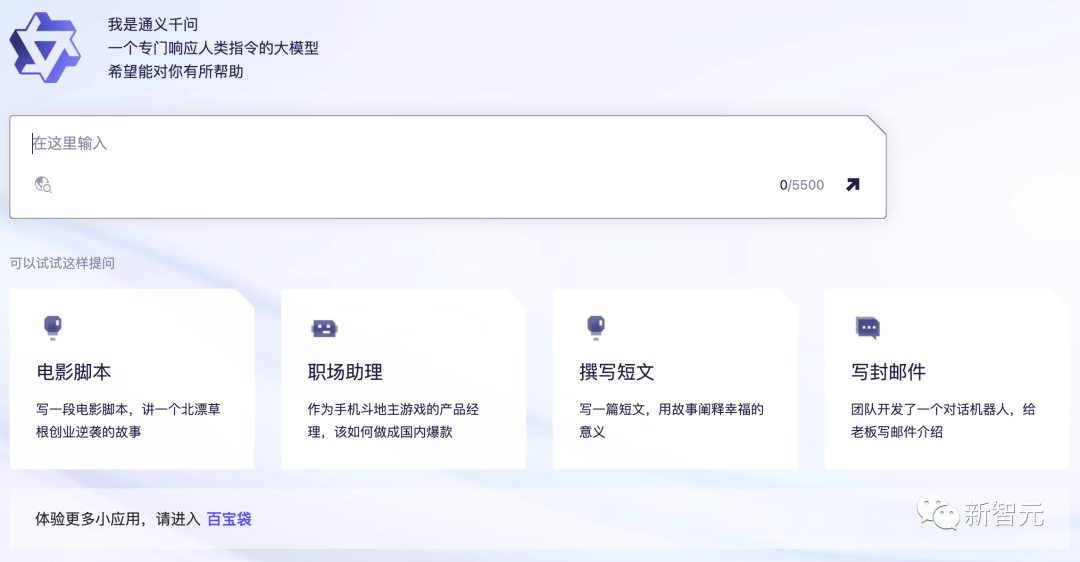Select the 写封邮件 prompt card title
The width and height of the screenshot is (1080, 562).
click(889, 373)
